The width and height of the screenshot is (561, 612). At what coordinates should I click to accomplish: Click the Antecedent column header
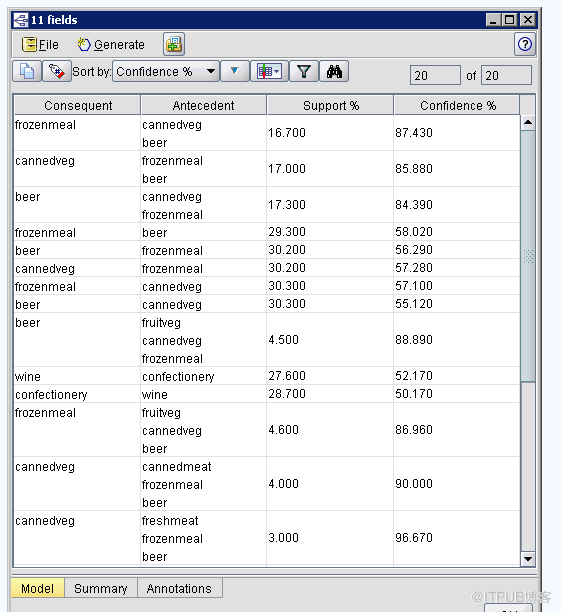tap(203, 105)
